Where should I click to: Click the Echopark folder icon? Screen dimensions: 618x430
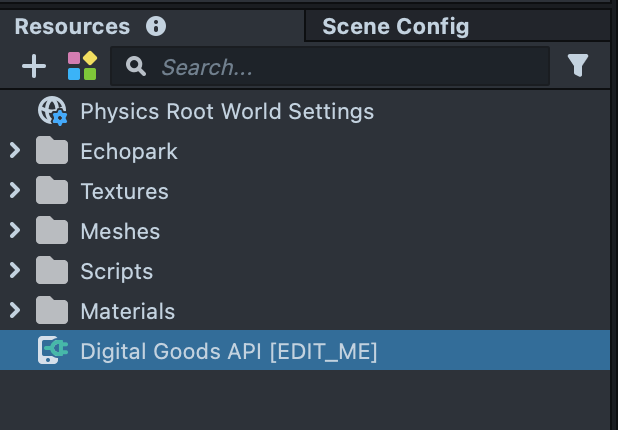pos(52,152)
